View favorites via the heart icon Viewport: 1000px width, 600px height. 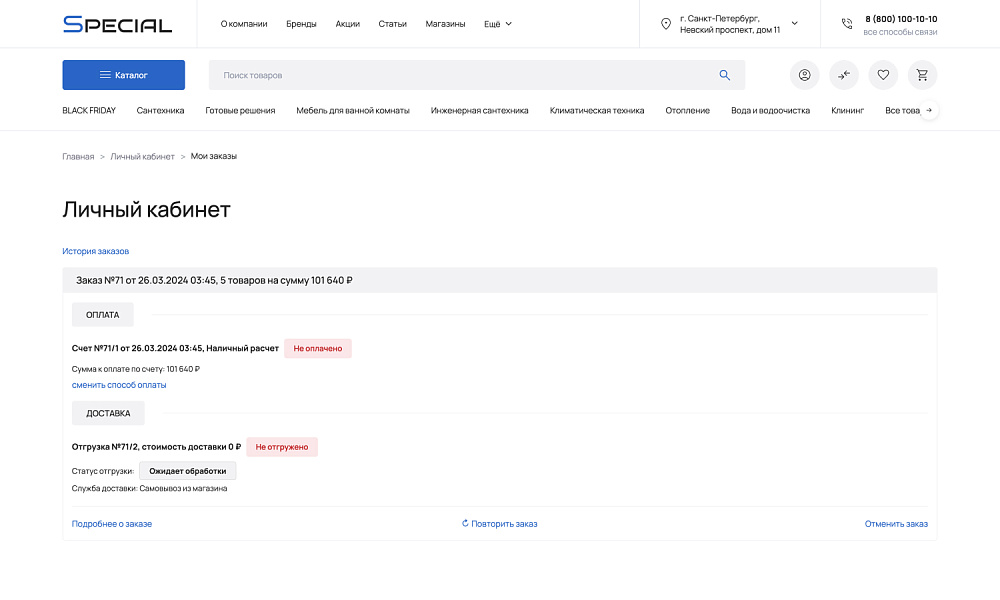point(882,75)
